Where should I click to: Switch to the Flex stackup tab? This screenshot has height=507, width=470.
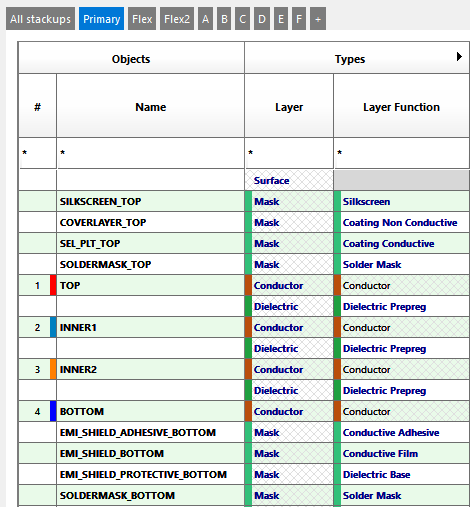pos(142,19)
